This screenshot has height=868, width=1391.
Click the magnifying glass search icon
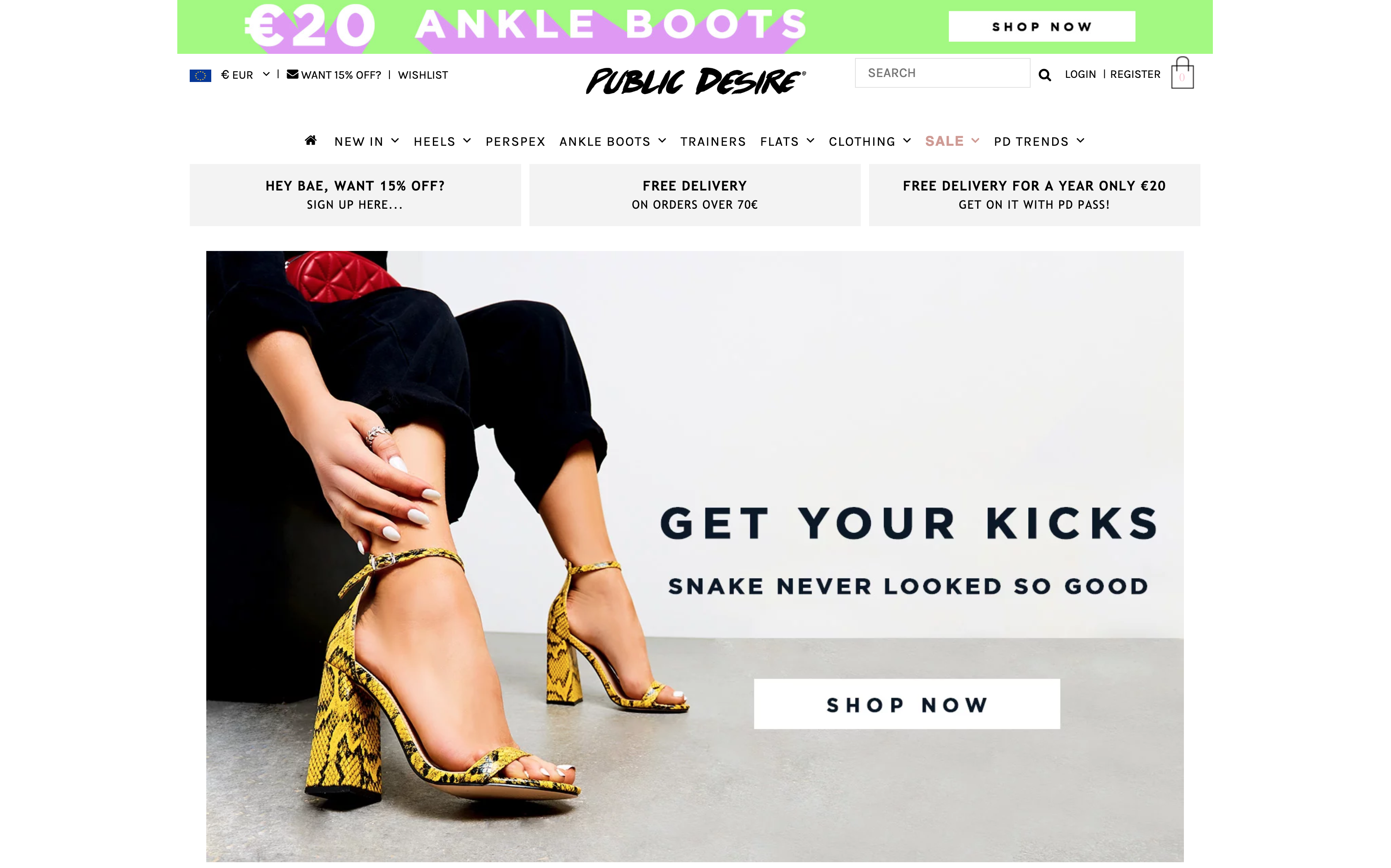tap(1045, 75)
